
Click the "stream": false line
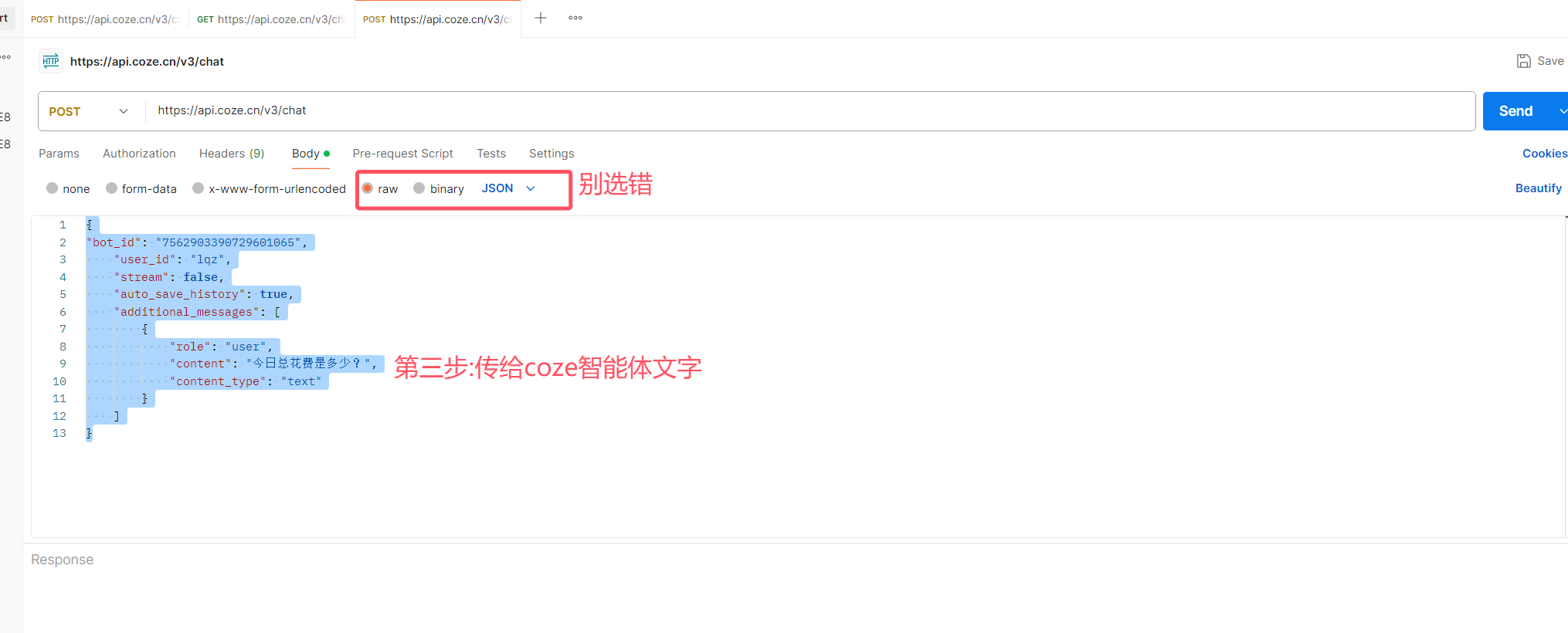(169, 277)
